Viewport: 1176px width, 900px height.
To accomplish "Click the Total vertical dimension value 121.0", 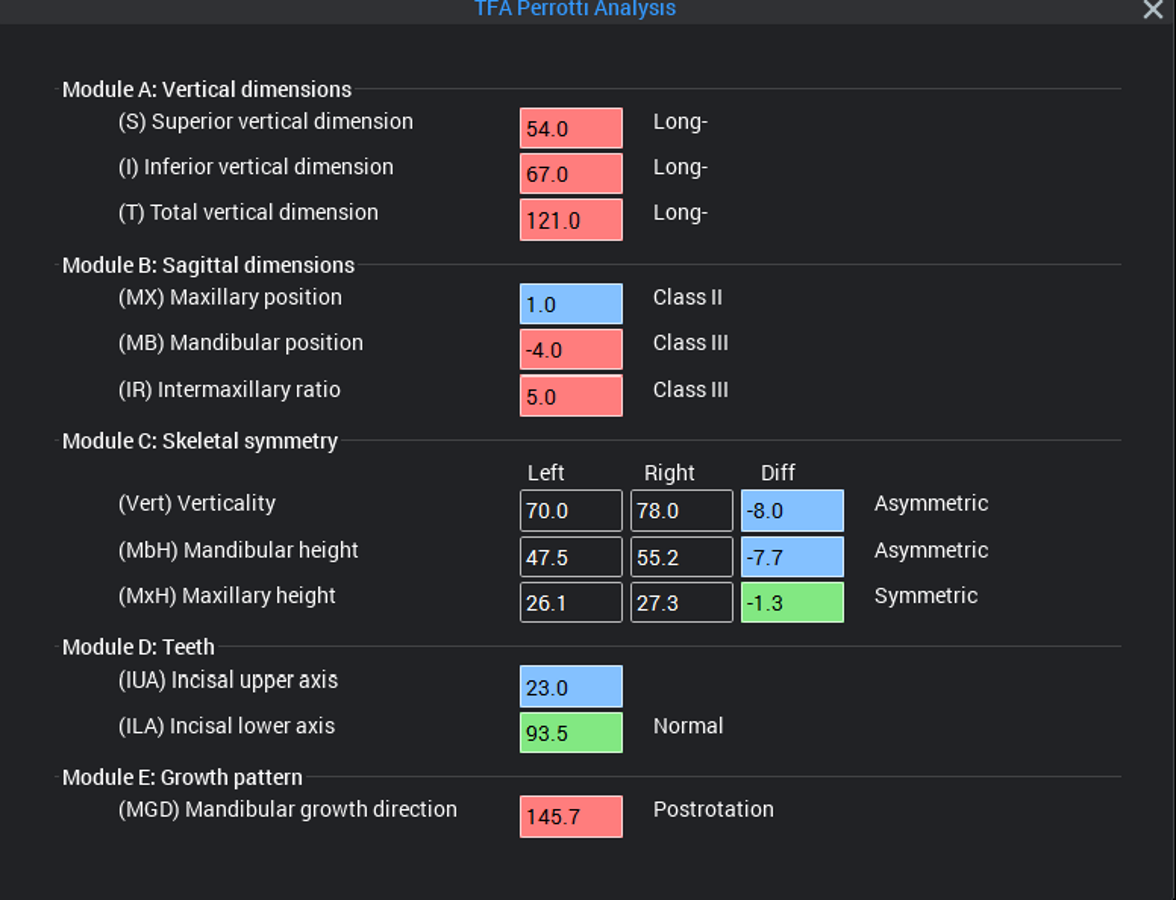I will pyautogui.click(x=571, y=220).
